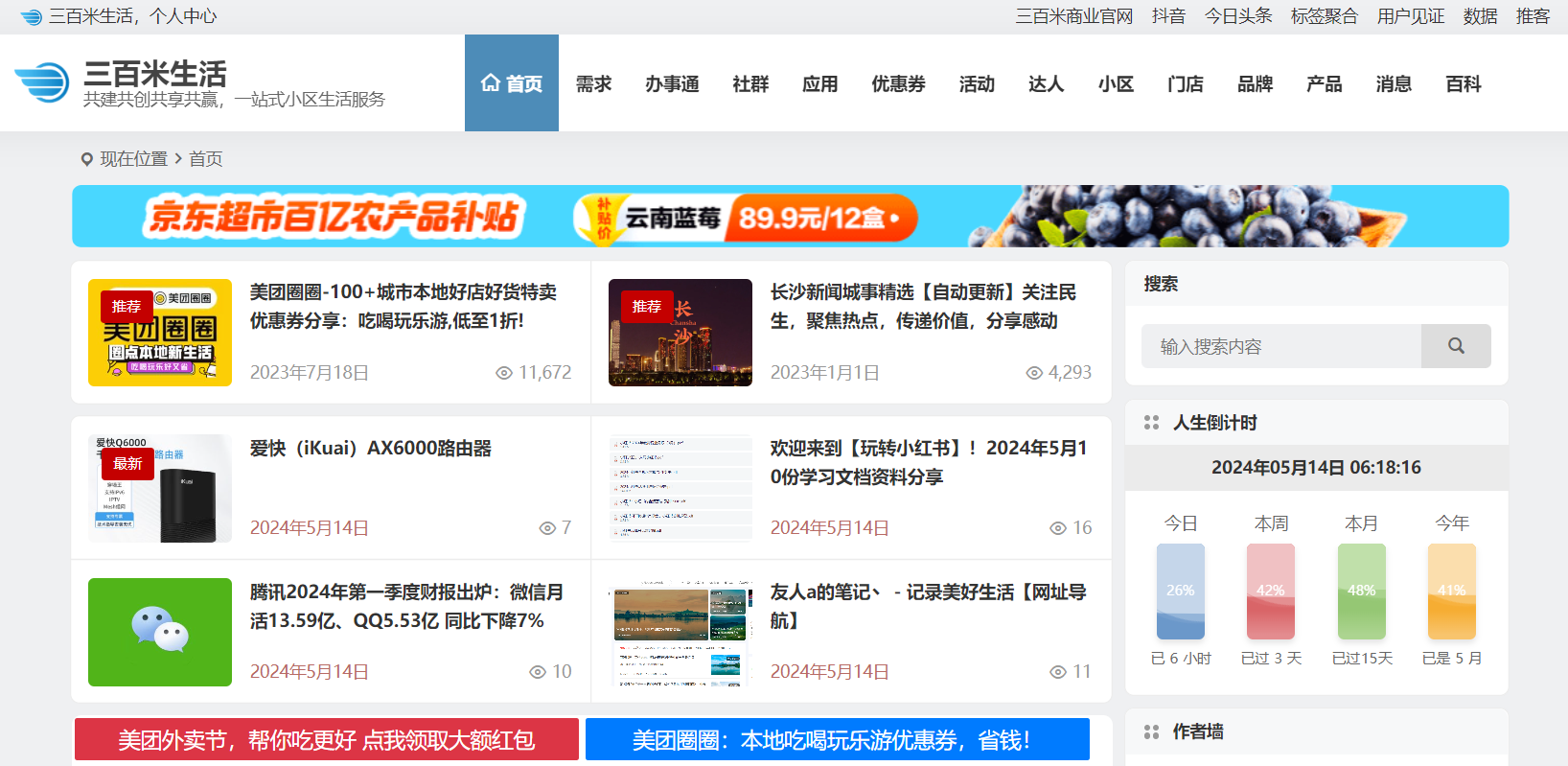Open article 友人a的笔记 记录美好生活
The height and width of the screenshot is (766, 1568).
(929, 607)
